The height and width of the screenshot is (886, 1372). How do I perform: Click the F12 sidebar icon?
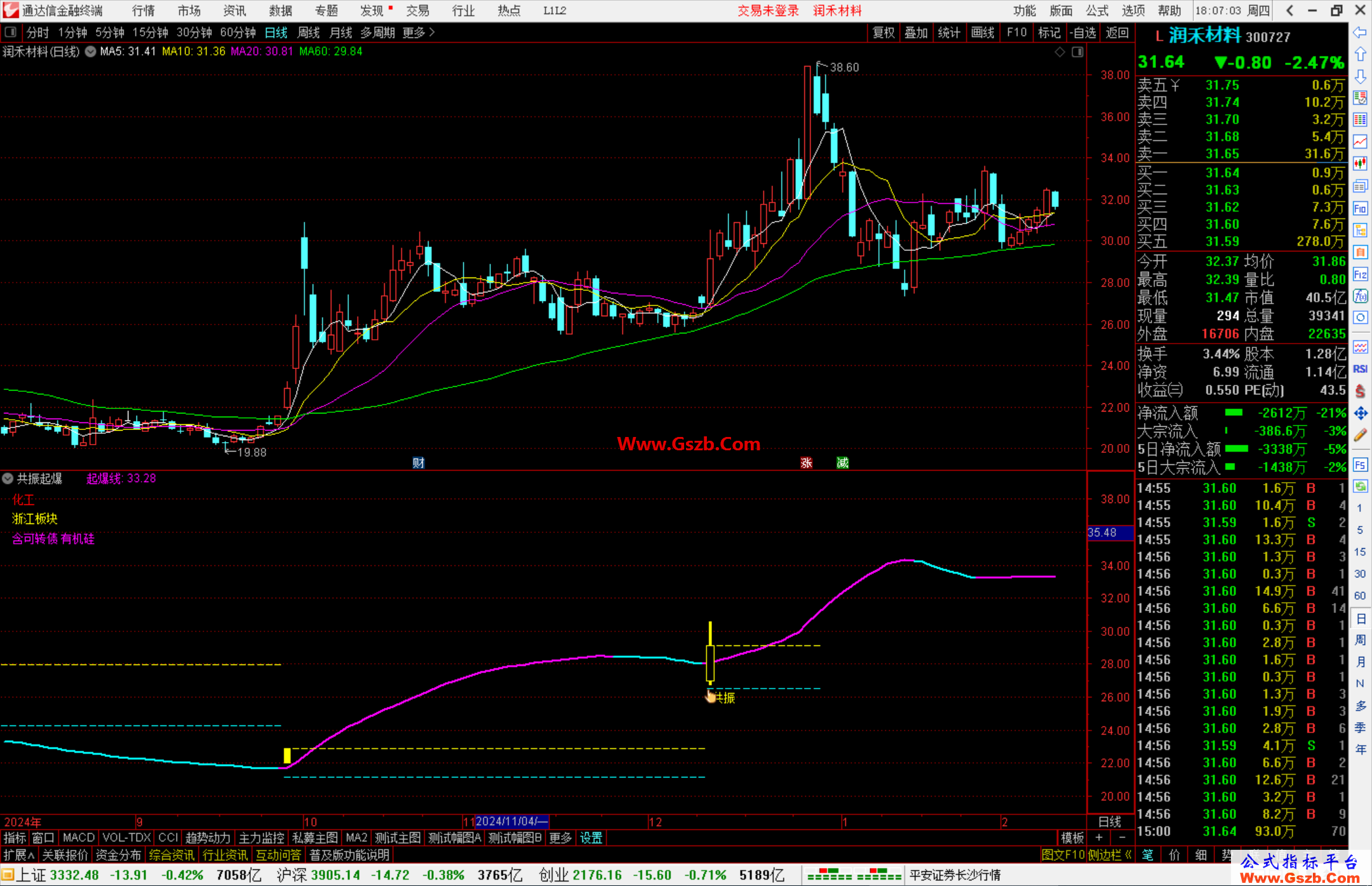(1360, 274)
